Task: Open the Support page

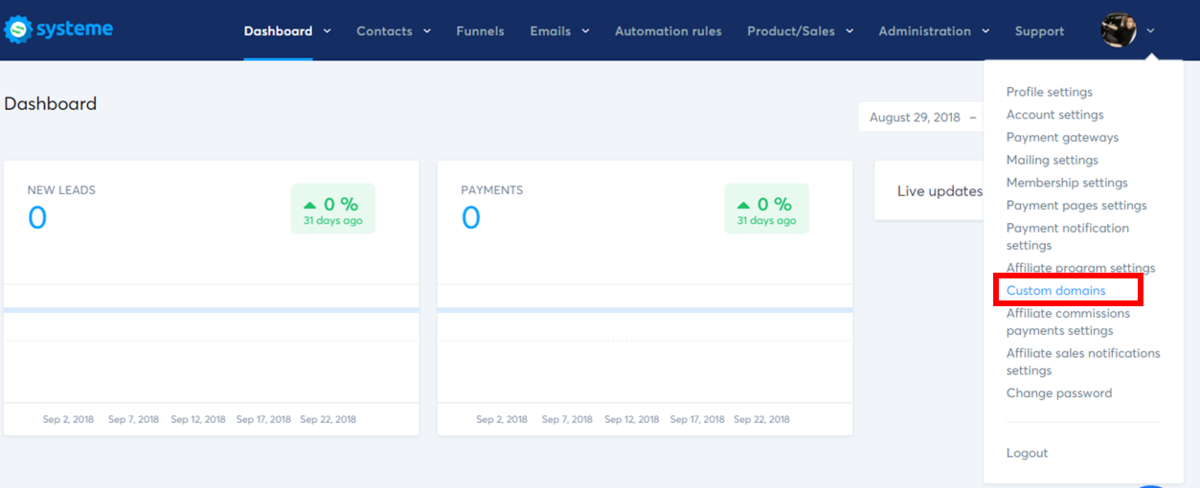Action: click(x=1039, y=31)
